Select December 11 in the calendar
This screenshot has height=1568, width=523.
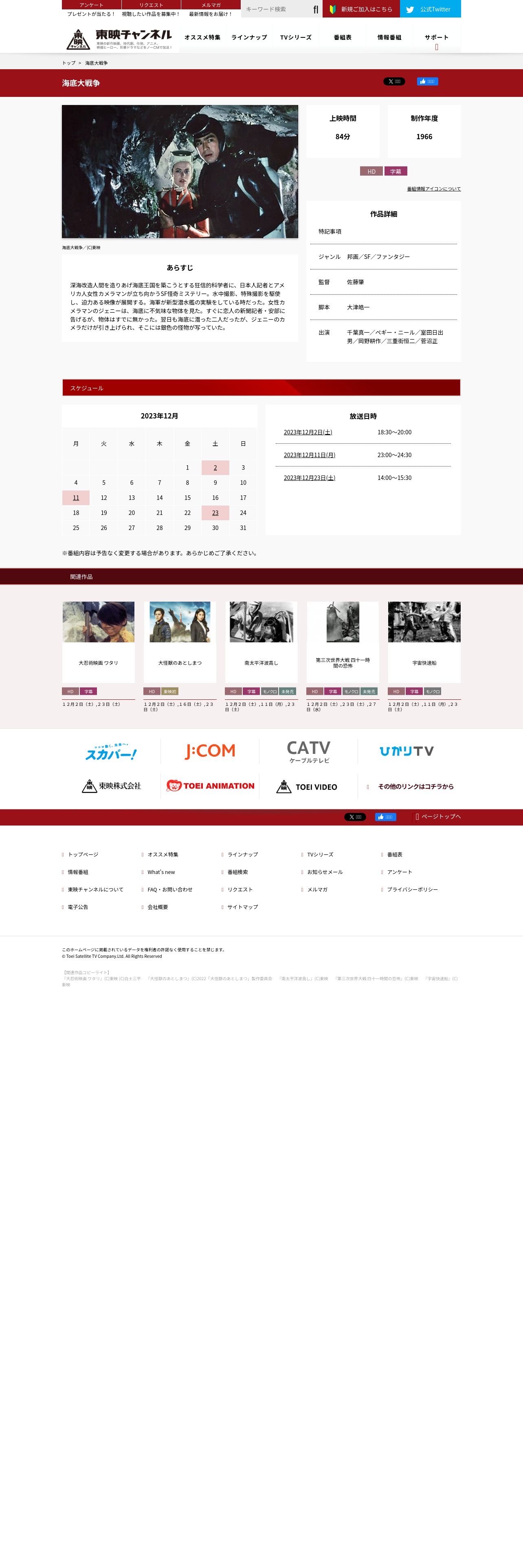[76, 498]
